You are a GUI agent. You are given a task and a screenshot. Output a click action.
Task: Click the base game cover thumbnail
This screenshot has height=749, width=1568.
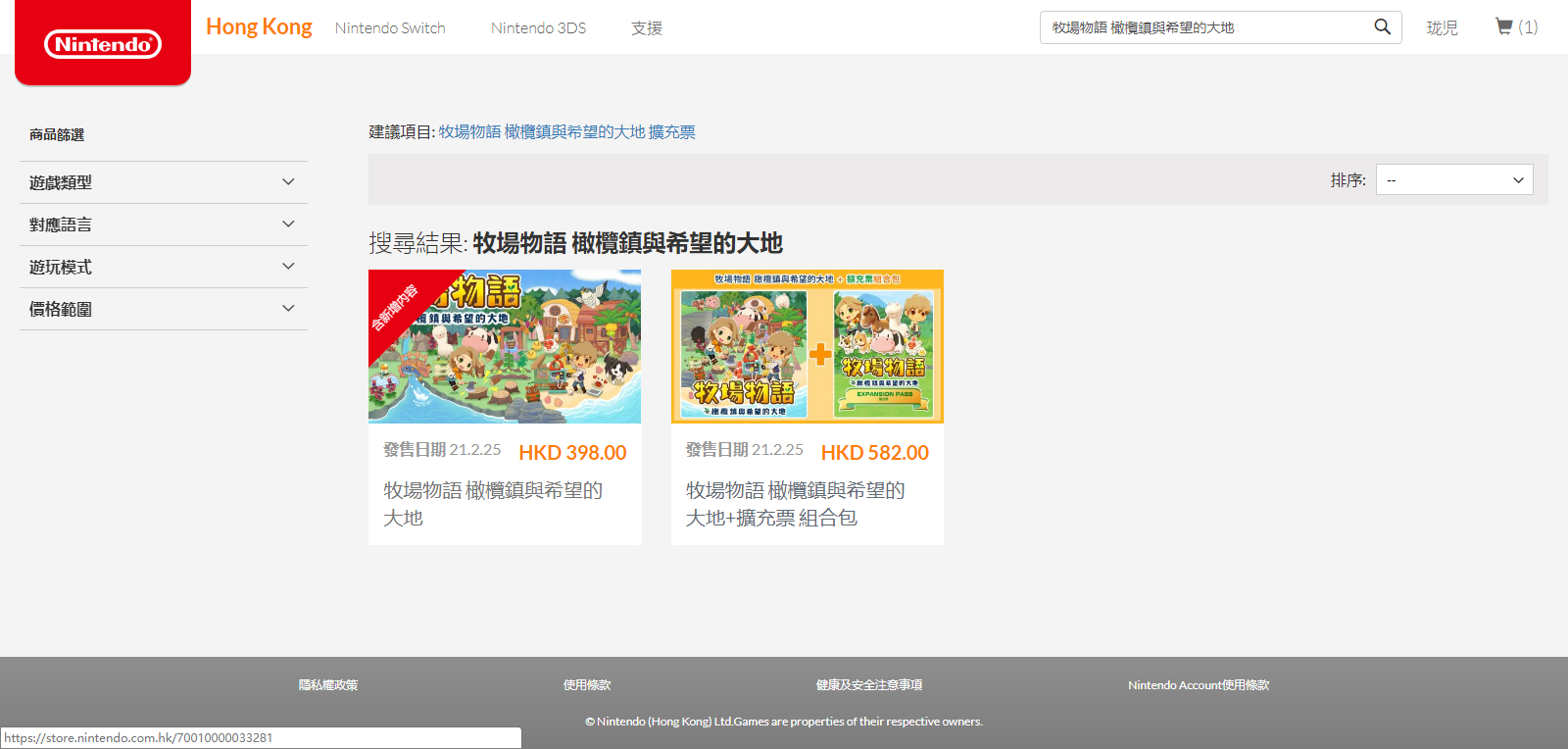505,346
